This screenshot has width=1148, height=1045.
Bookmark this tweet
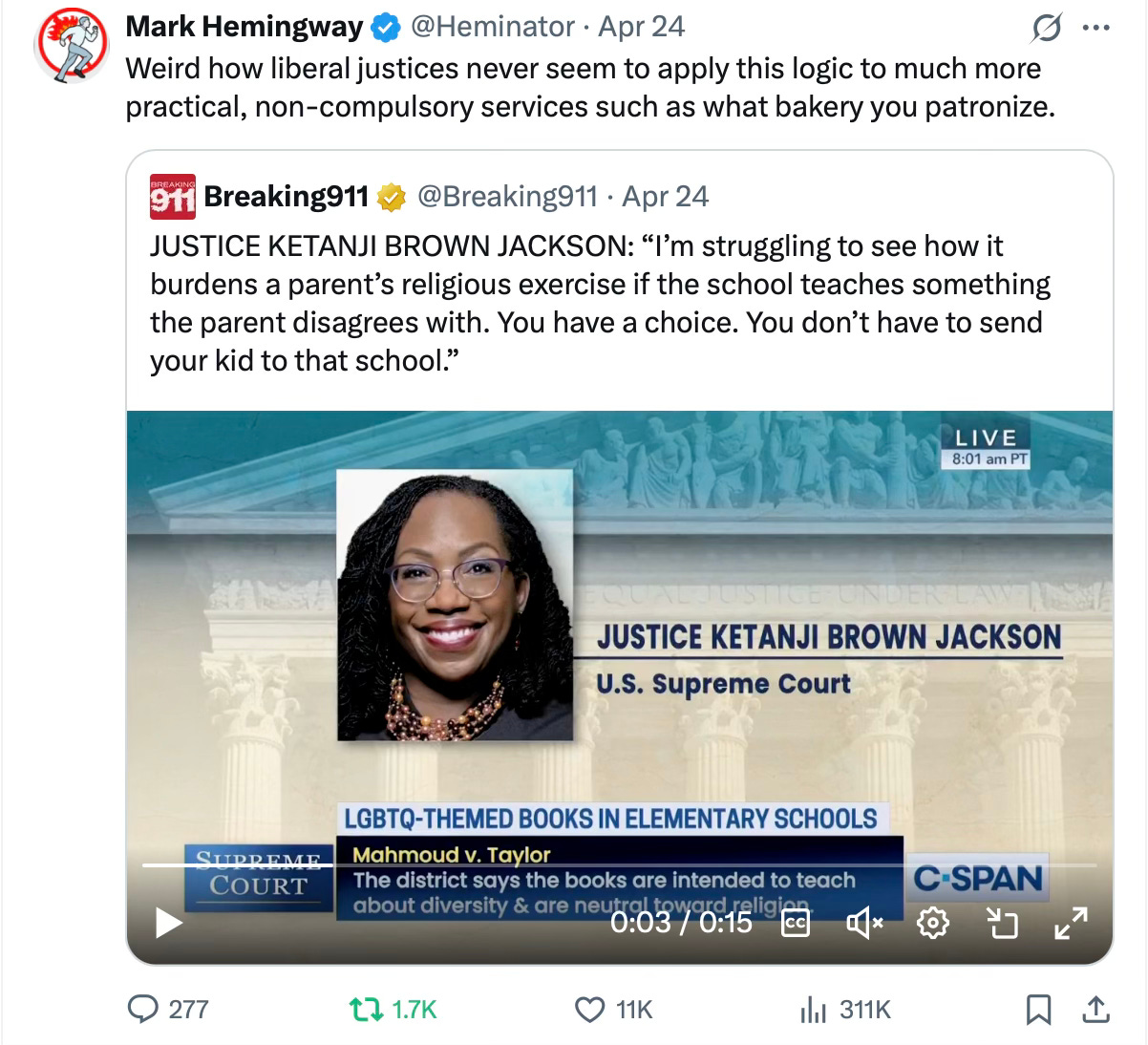point(1038,1009)
